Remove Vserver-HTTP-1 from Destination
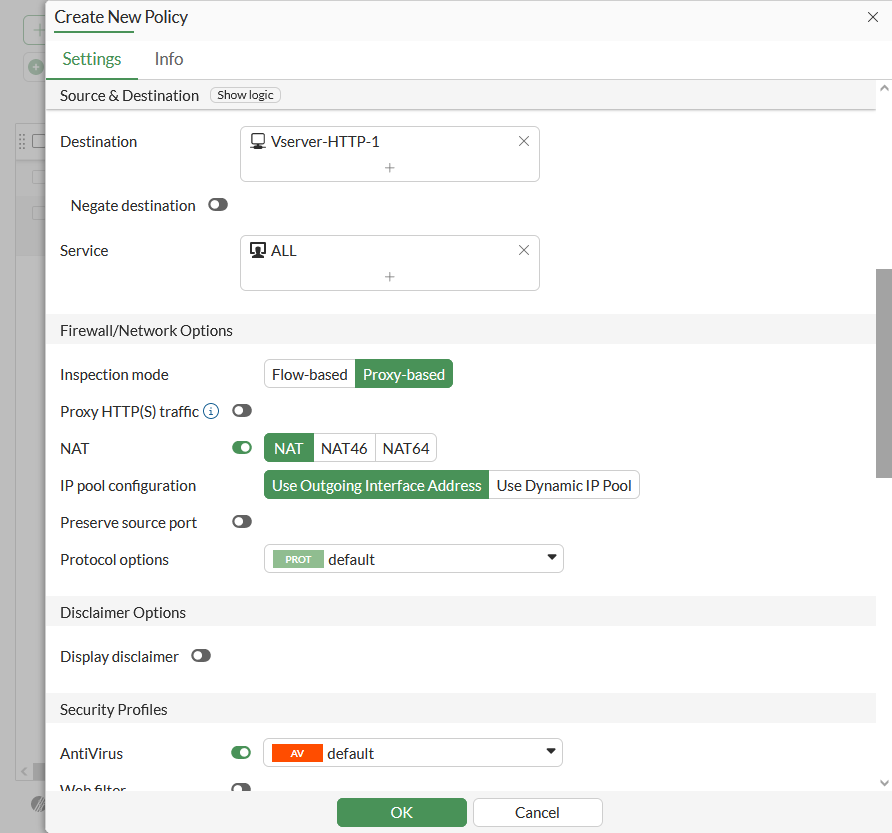Viewport: 892px width, 833px height. (x=523, y=141)
